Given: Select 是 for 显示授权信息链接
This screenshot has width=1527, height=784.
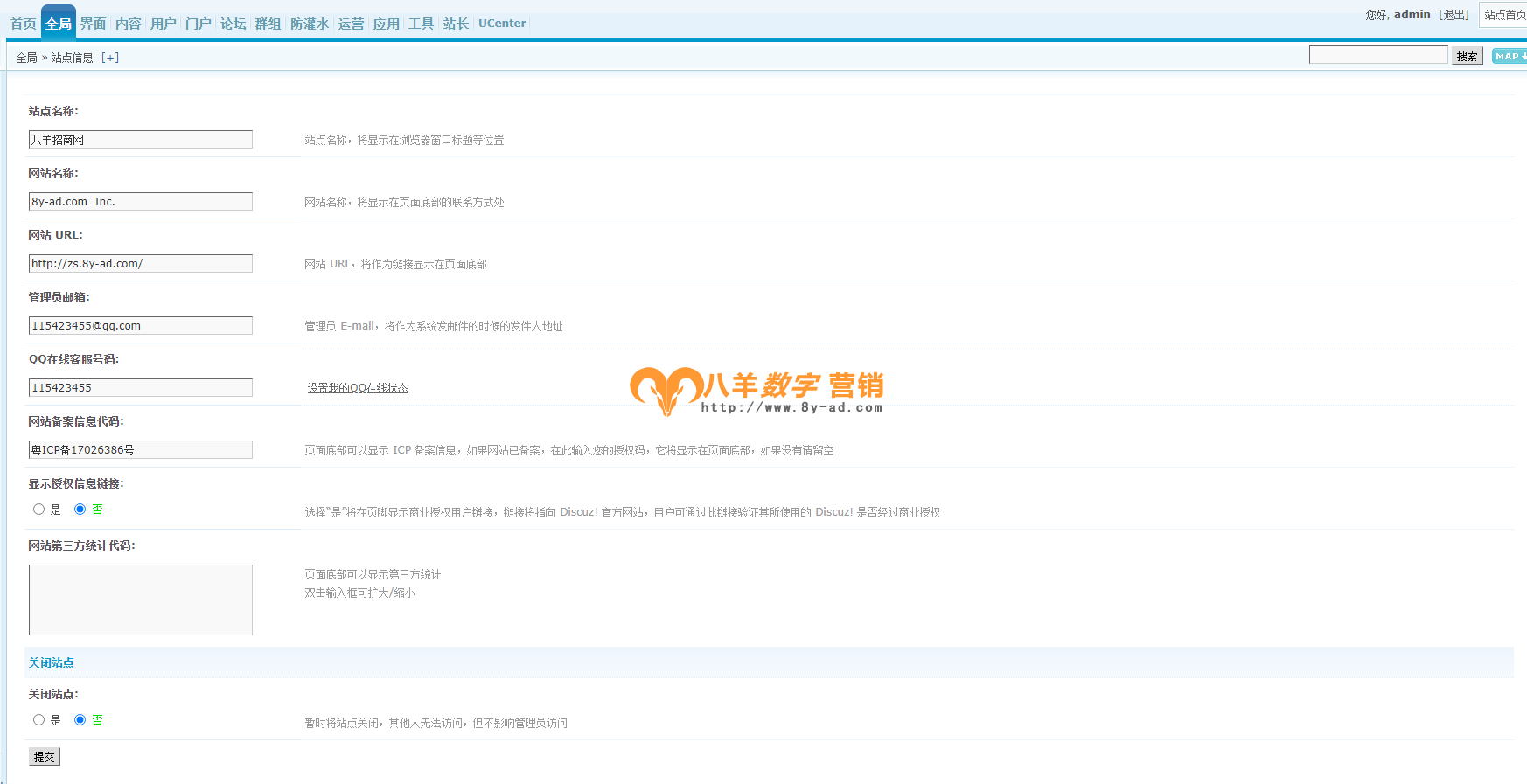Looking at the screenshot, I should click(x=38, y=510).
